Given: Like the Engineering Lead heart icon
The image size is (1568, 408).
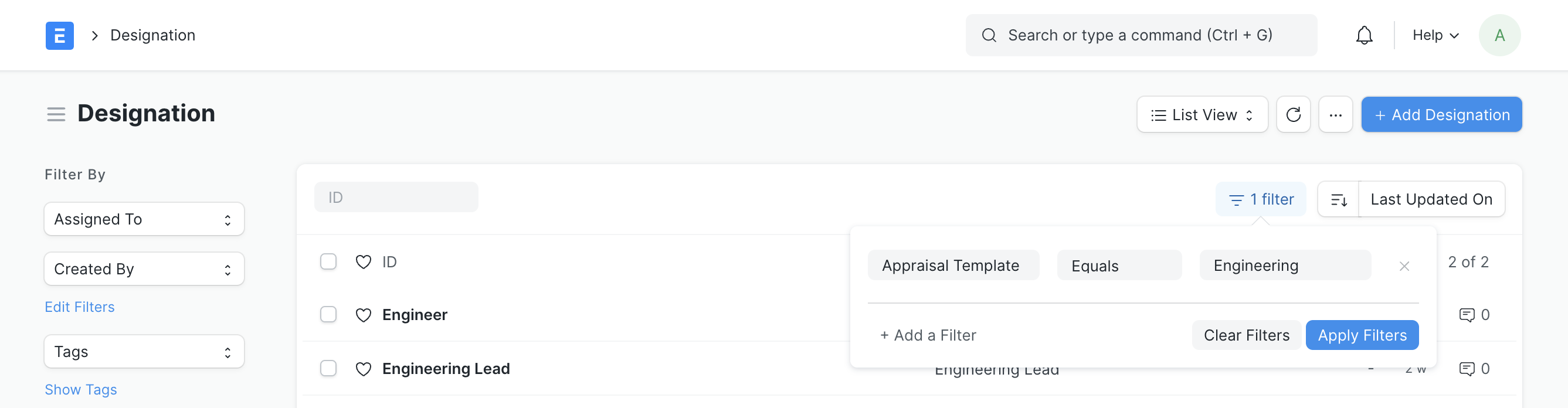Looking at the screenshot, I should point(364,368).
